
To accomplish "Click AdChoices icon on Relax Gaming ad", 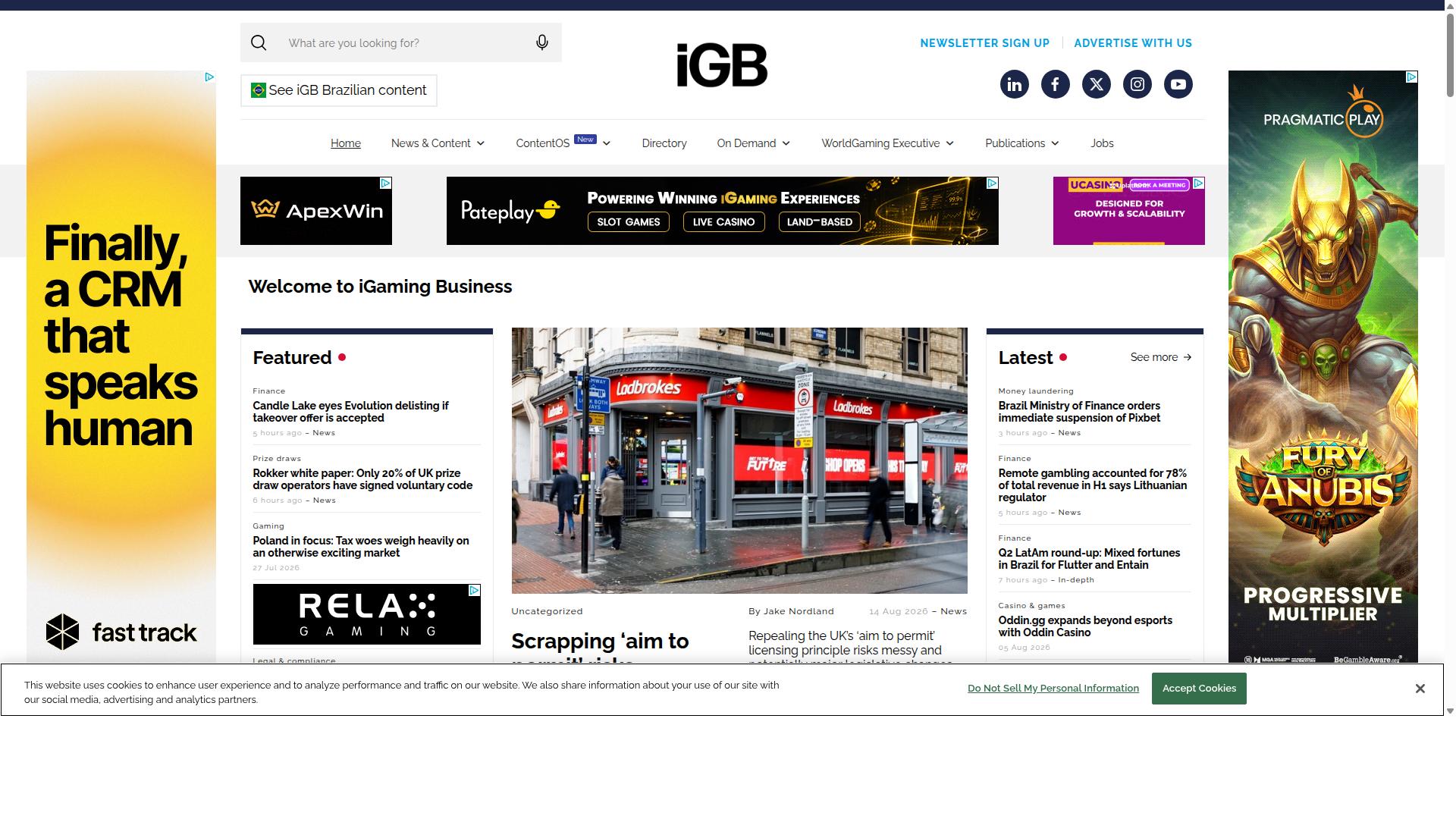I will coord(474,590).
